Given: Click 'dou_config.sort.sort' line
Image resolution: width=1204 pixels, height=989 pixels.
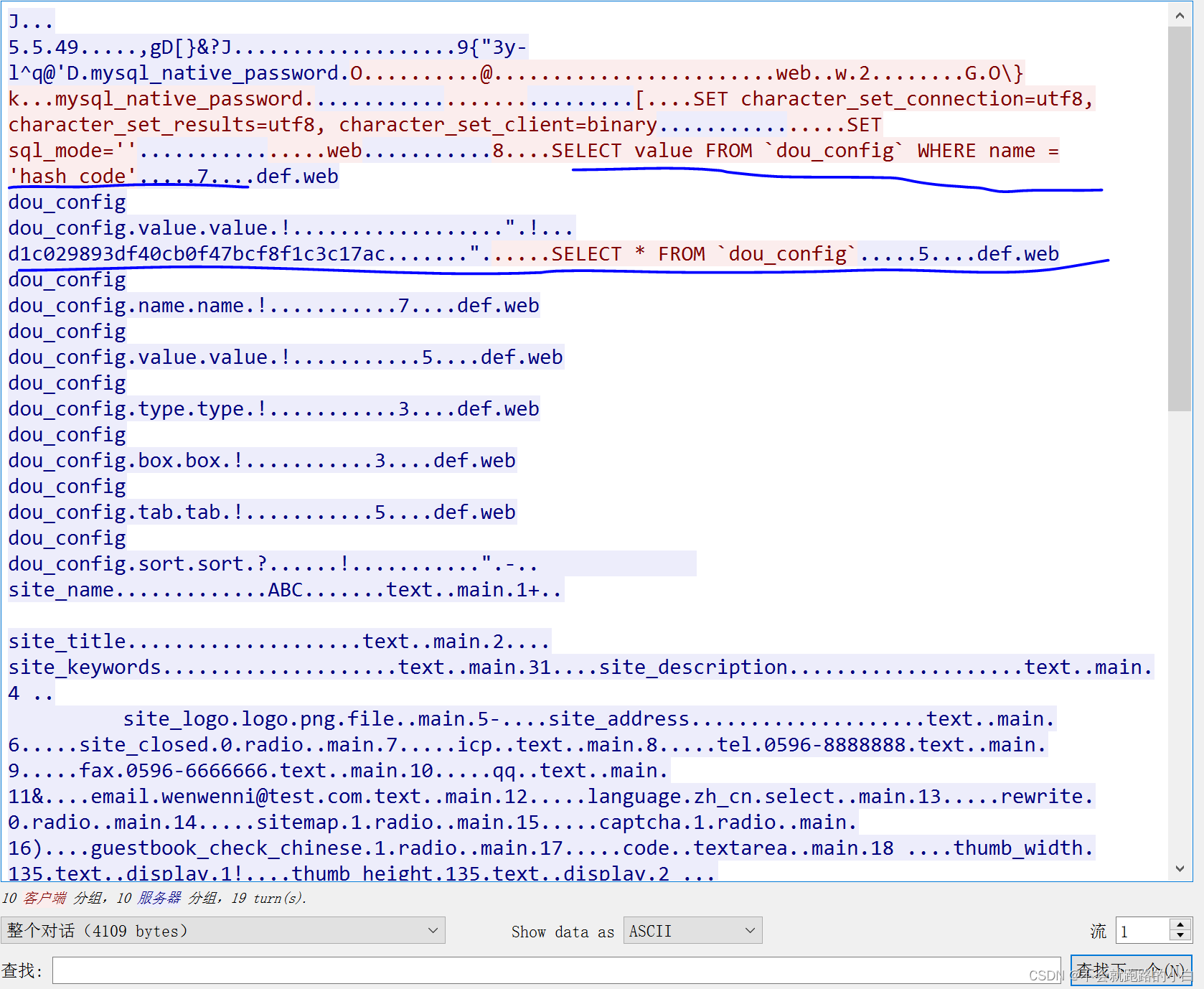Looking at the screenshot, I should [352, 564].
